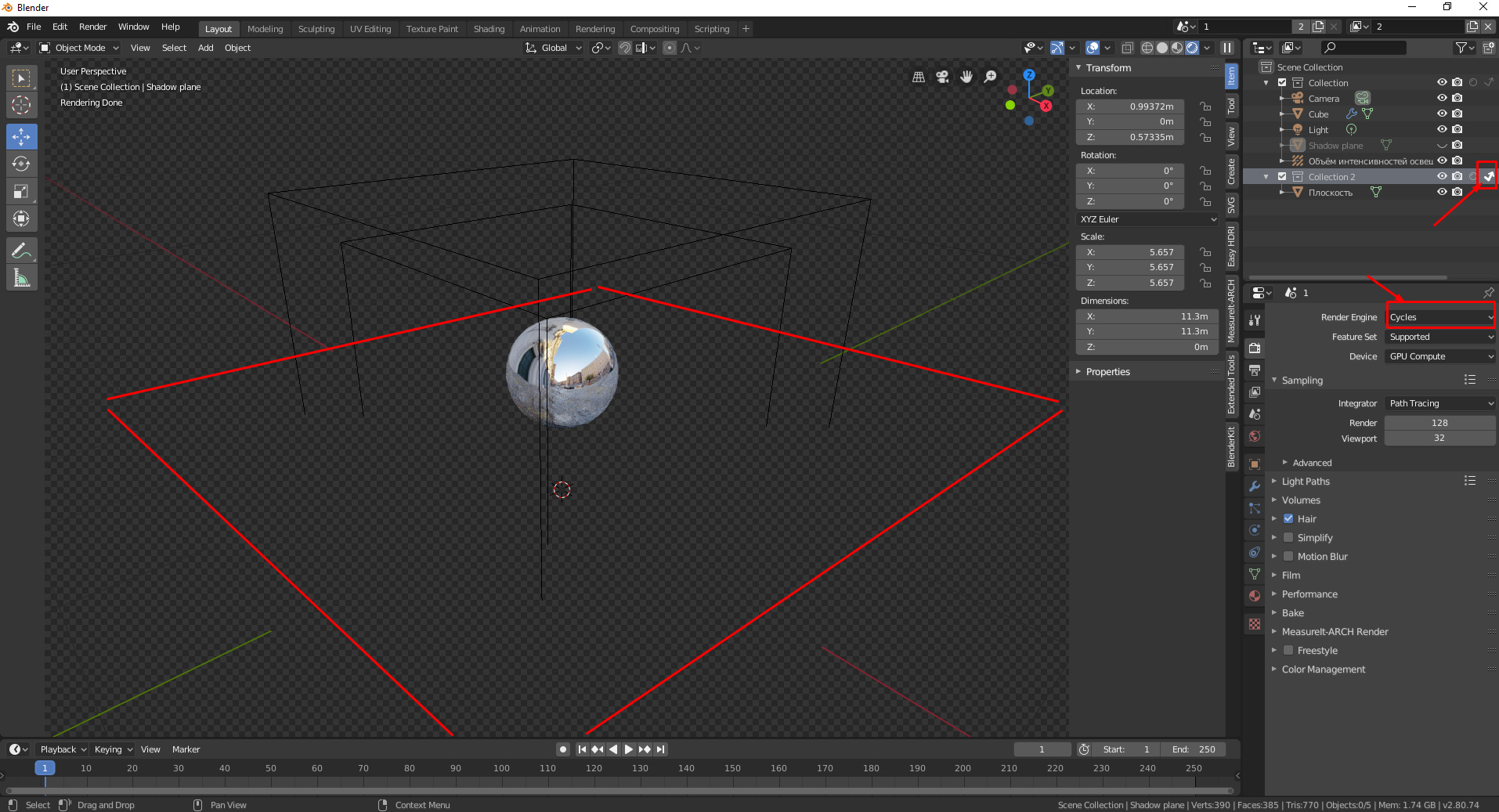Activate the Measure ruler tool
1499x812 pixels.
(x=21, y=278)
